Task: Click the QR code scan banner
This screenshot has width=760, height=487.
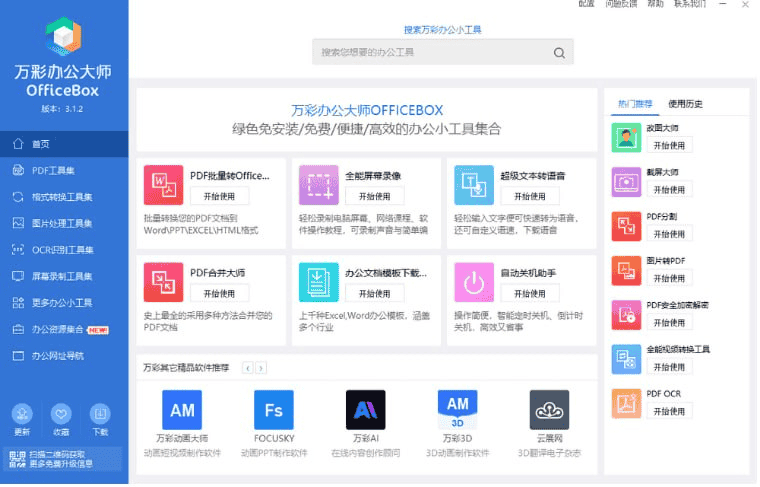Action: (62, 460)
